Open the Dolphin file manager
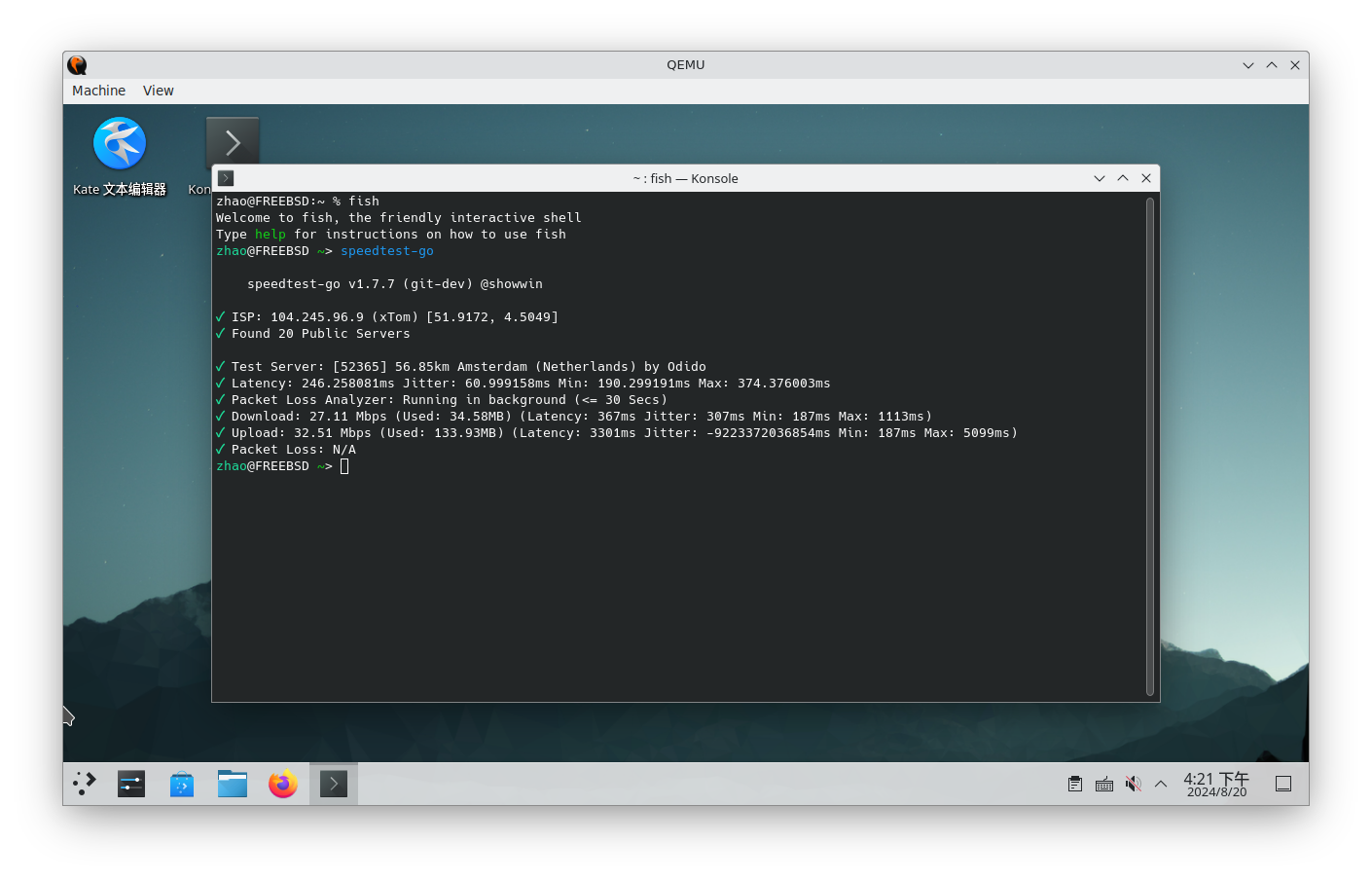 (x=232, y=784)
